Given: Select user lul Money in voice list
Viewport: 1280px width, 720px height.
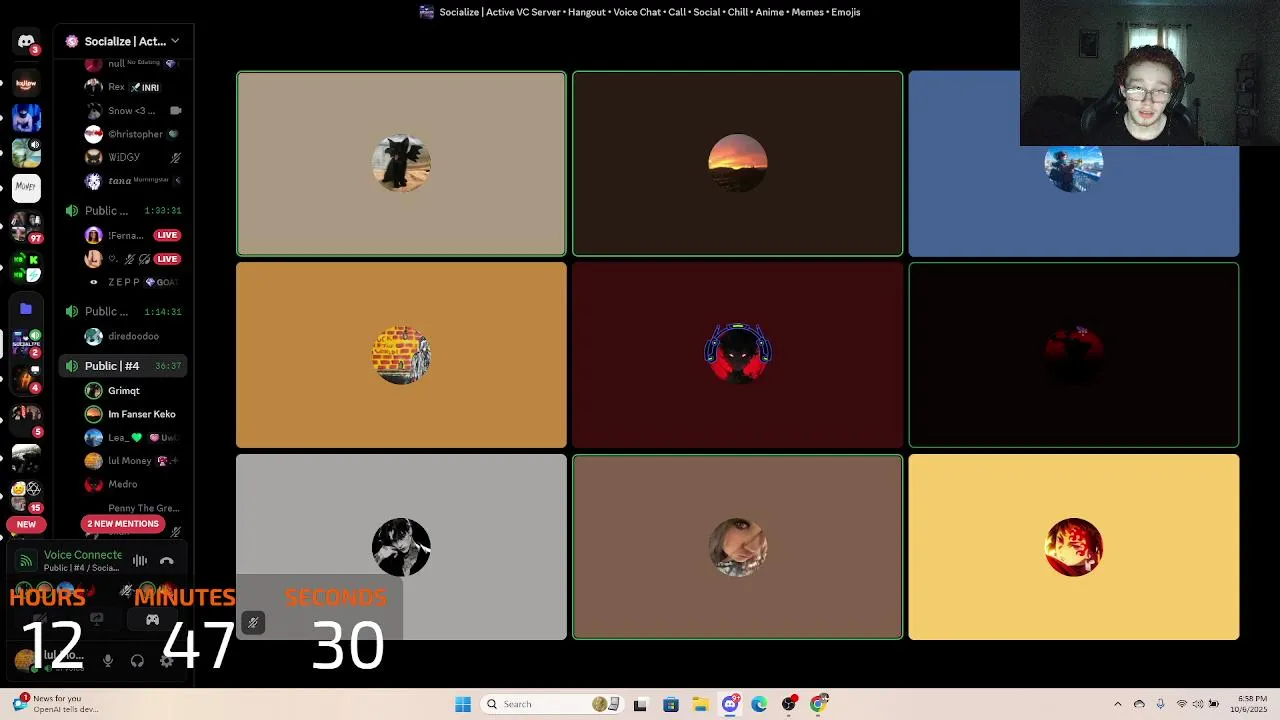Looking at the screenshot, I should [x=132, y=461].
